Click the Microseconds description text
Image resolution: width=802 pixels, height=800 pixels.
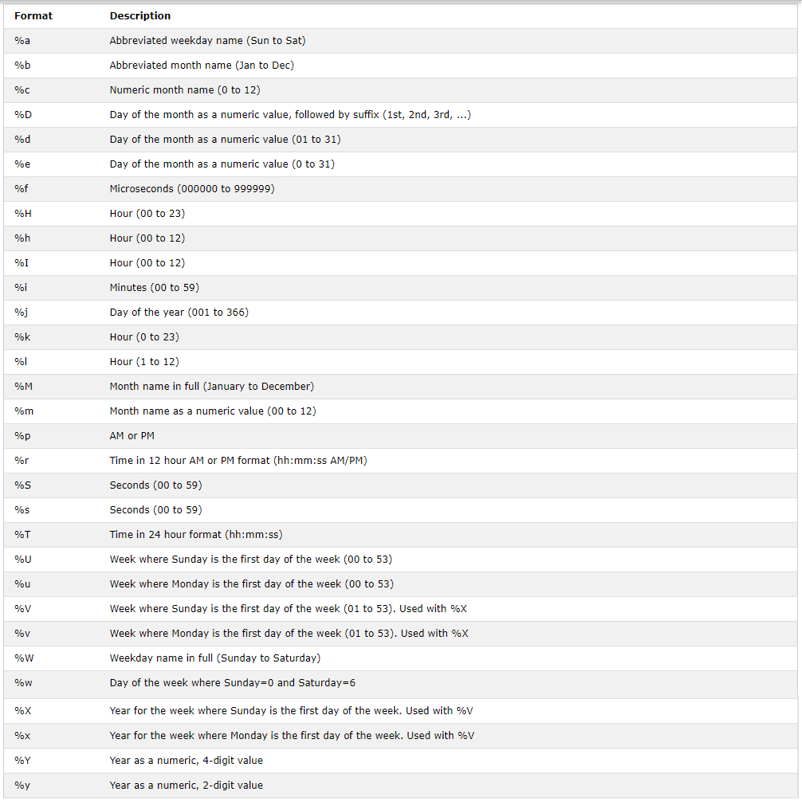(192, 189)
